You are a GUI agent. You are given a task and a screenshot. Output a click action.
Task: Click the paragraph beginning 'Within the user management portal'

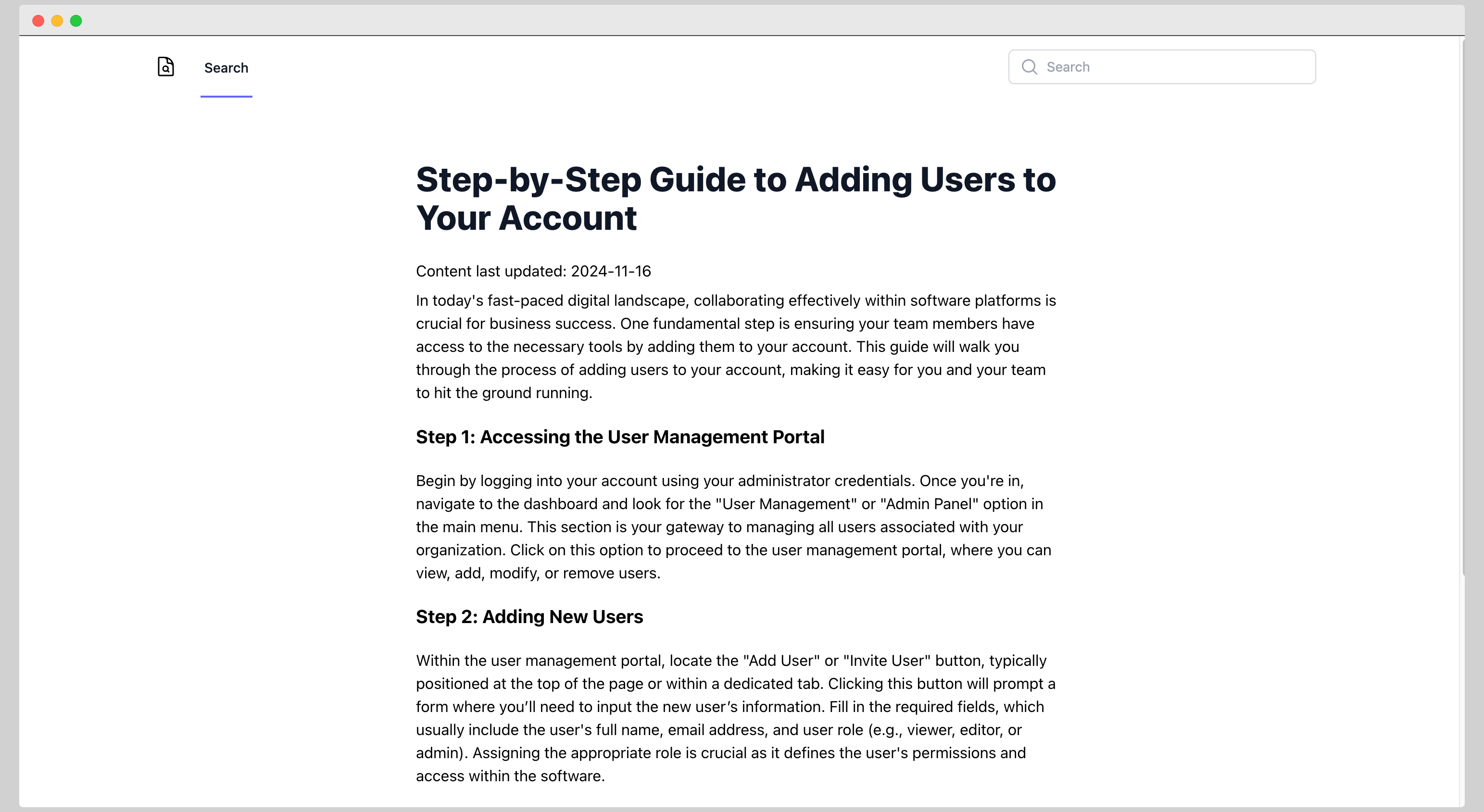(735, 718)
